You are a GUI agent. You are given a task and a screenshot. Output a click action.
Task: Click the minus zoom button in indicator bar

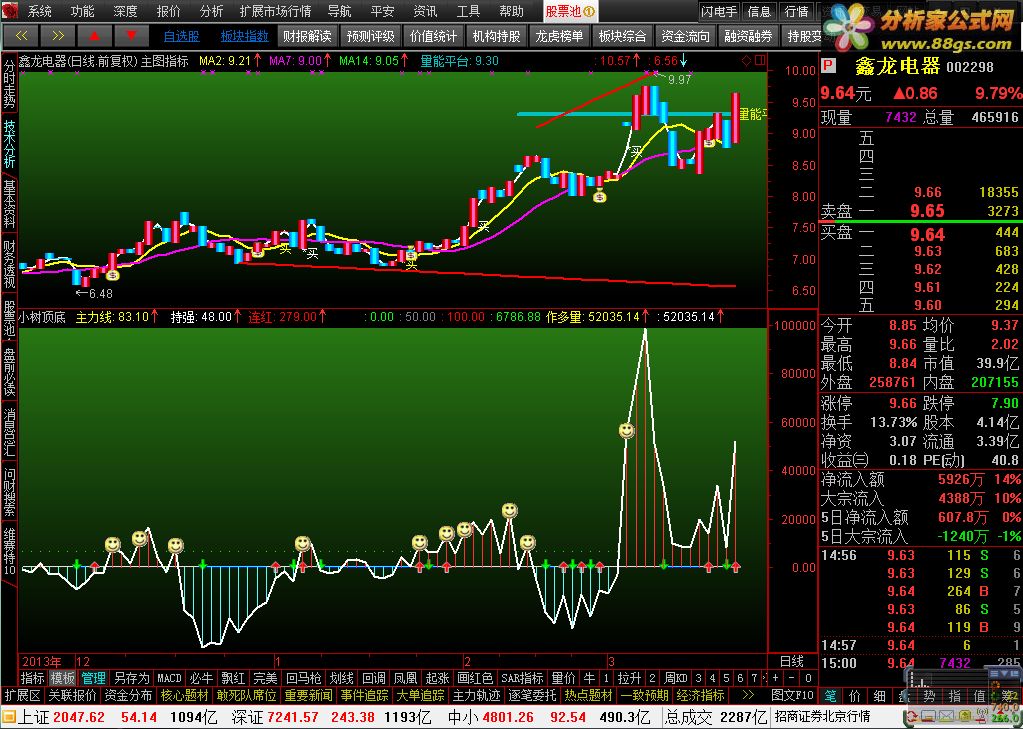tap(792, 677)
